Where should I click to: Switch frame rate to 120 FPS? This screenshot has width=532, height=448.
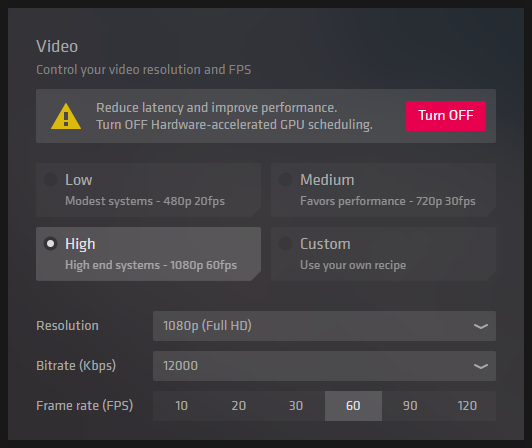tap(467, 406)
